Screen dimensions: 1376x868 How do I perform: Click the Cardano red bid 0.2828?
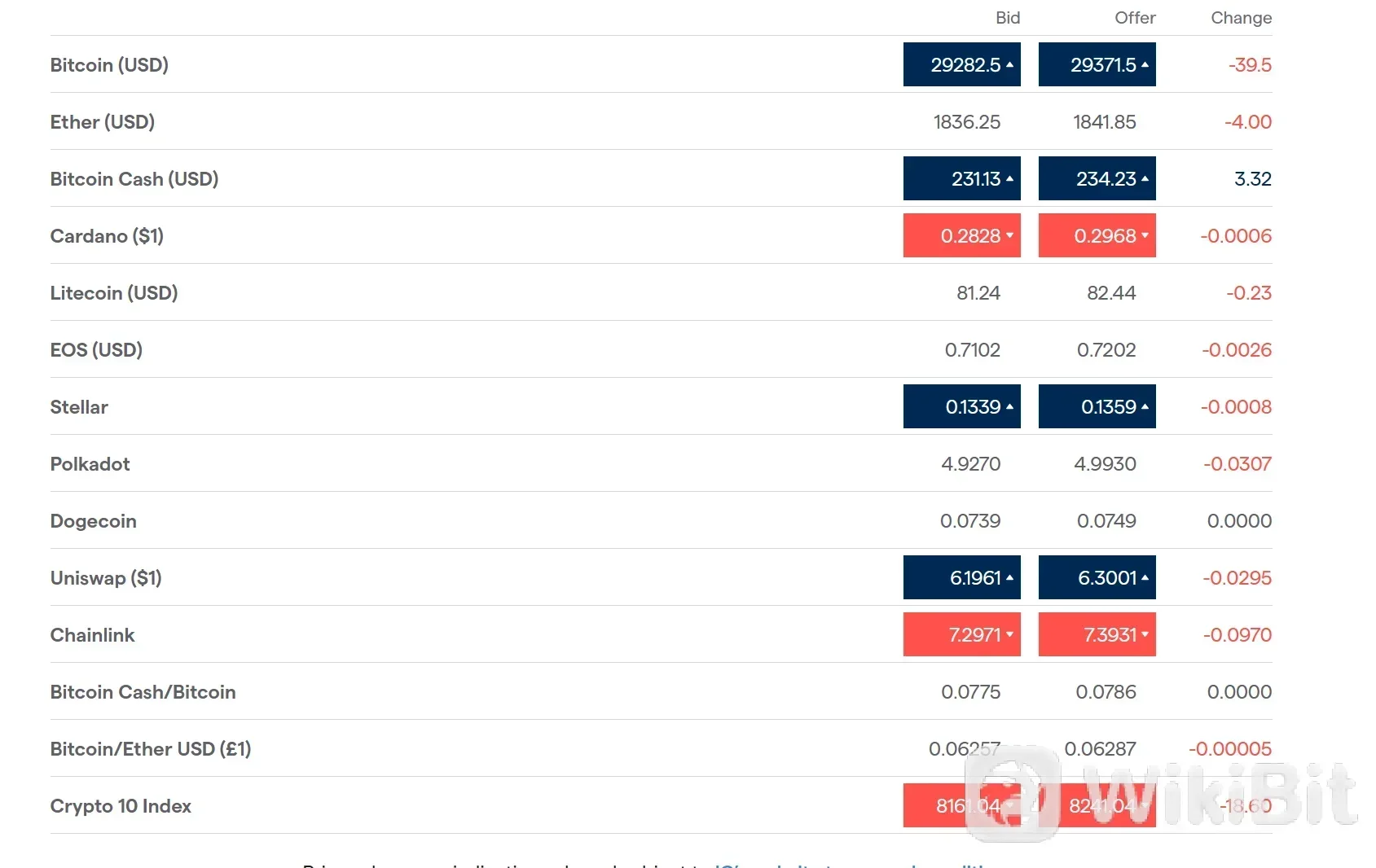(961, 235)
